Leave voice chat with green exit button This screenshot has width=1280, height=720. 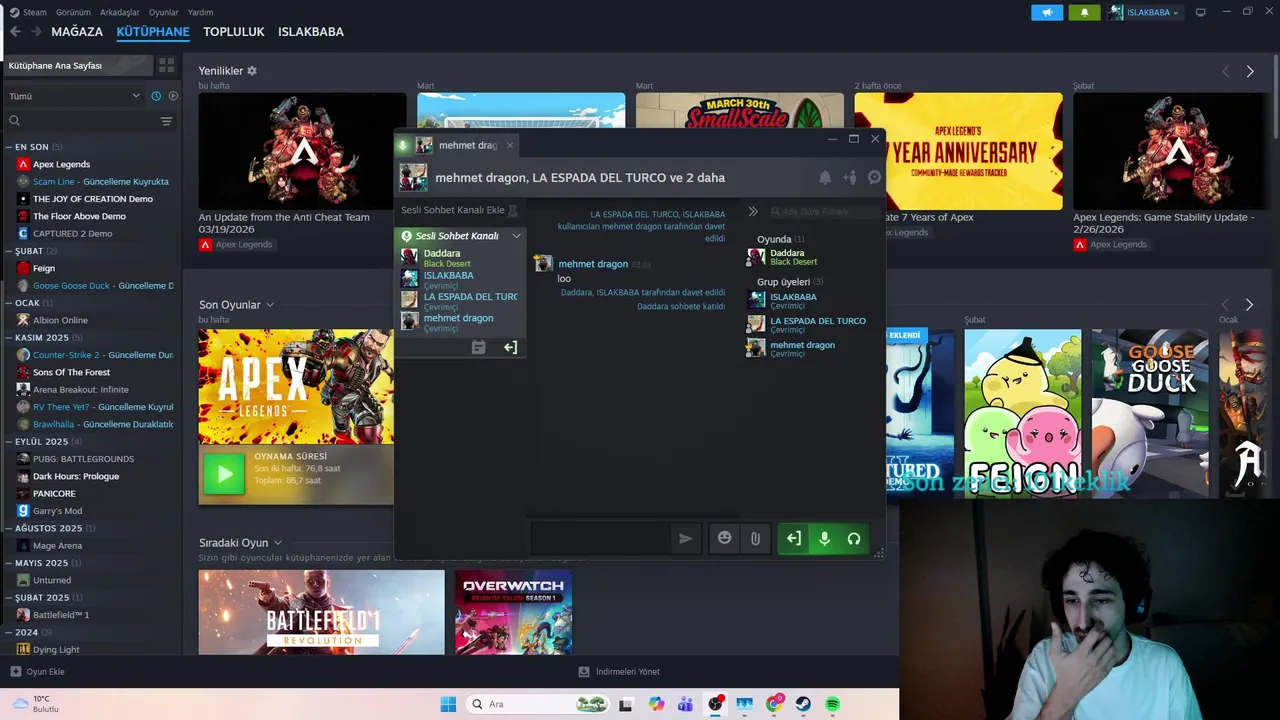[793, 538]
